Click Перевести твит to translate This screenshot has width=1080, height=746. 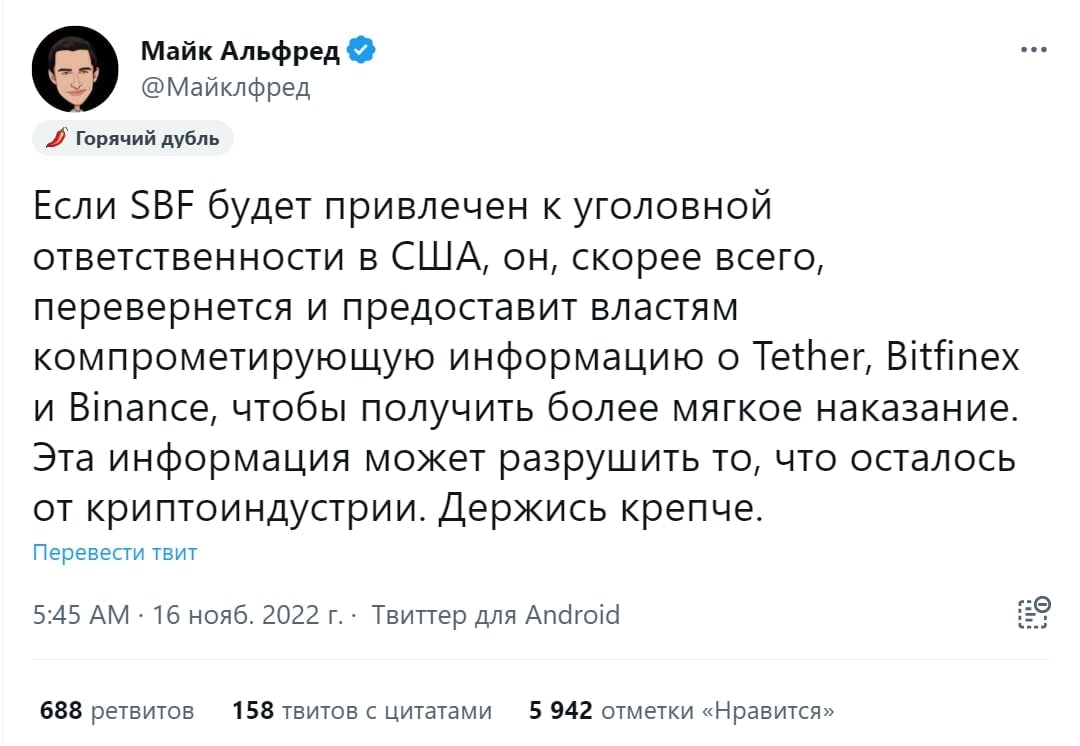point(115,552)
